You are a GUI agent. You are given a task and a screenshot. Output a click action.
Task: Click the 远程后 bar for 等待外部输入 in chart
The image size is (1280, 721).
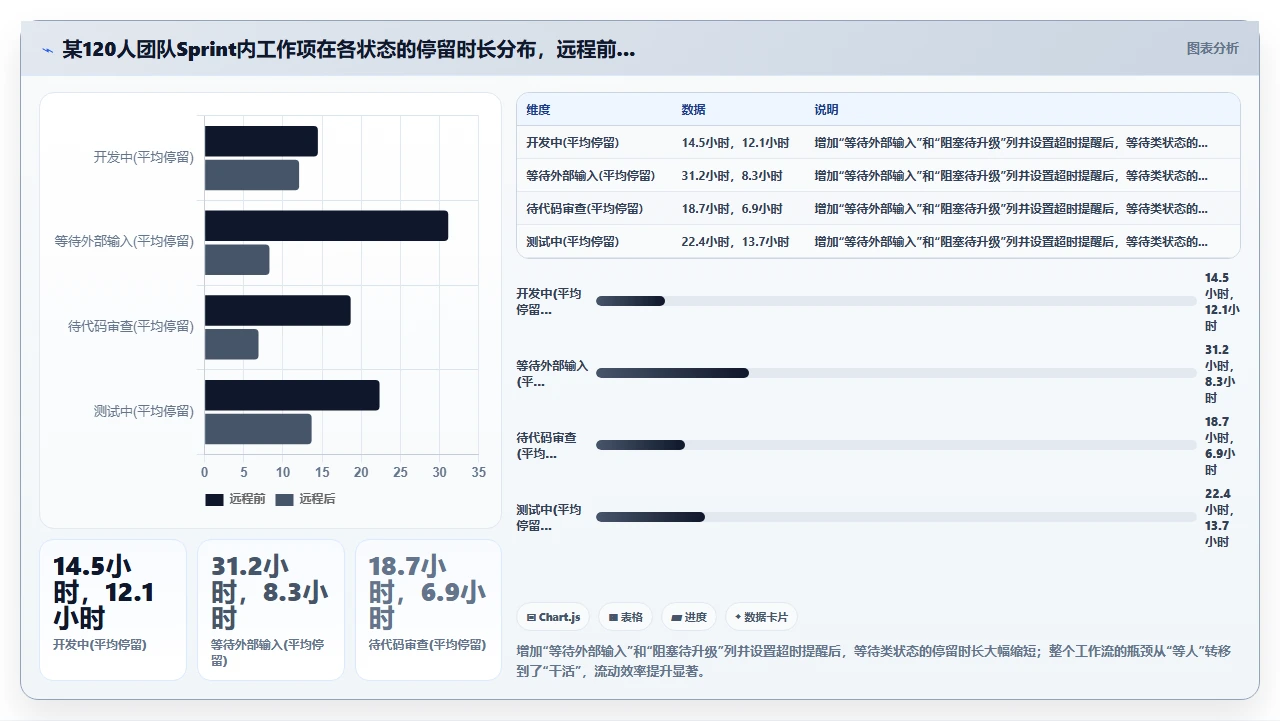[x=237, y=260]
